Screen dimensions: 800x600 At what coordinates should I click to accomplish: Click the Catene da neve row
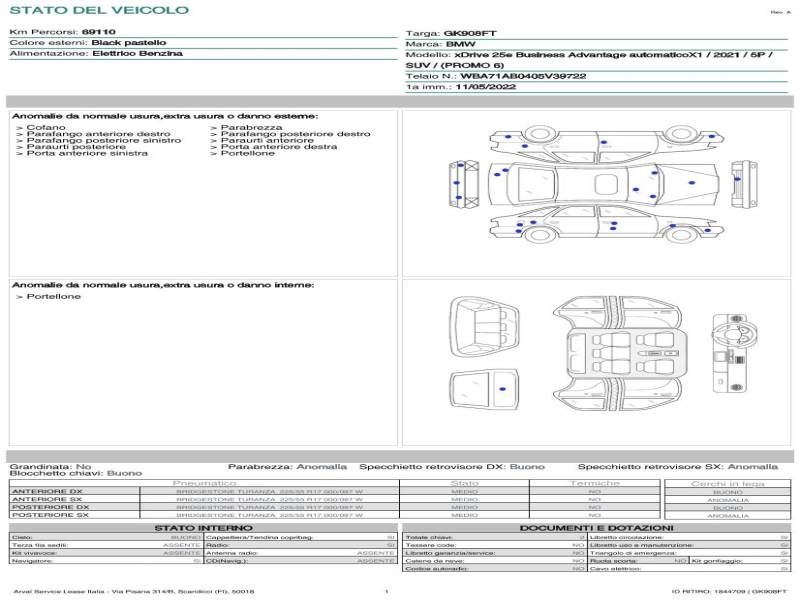click(x=494, y=561)
